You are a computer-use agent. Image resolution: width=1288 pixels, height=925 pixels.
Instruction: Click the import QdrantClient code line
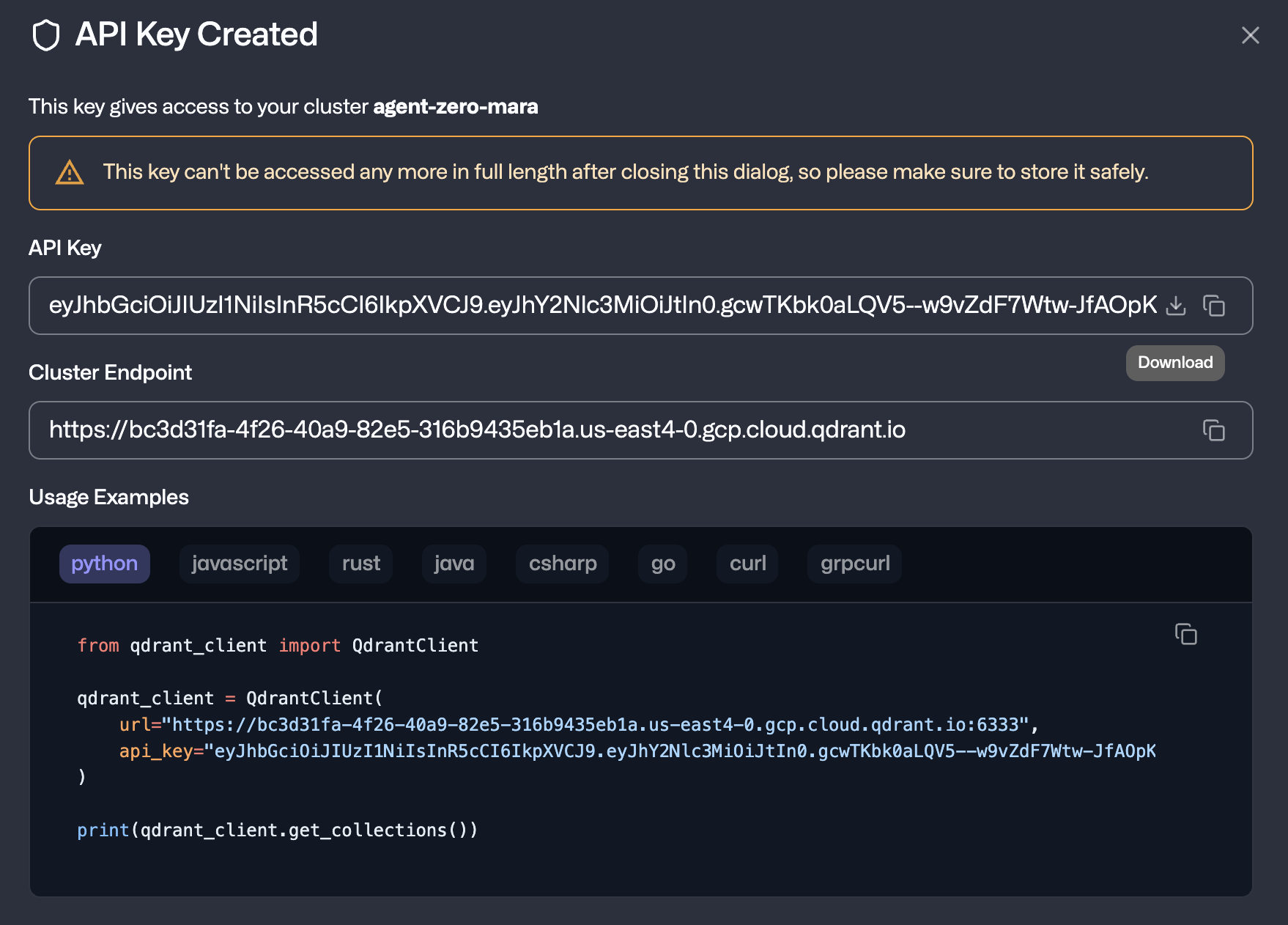coord(278,646)
